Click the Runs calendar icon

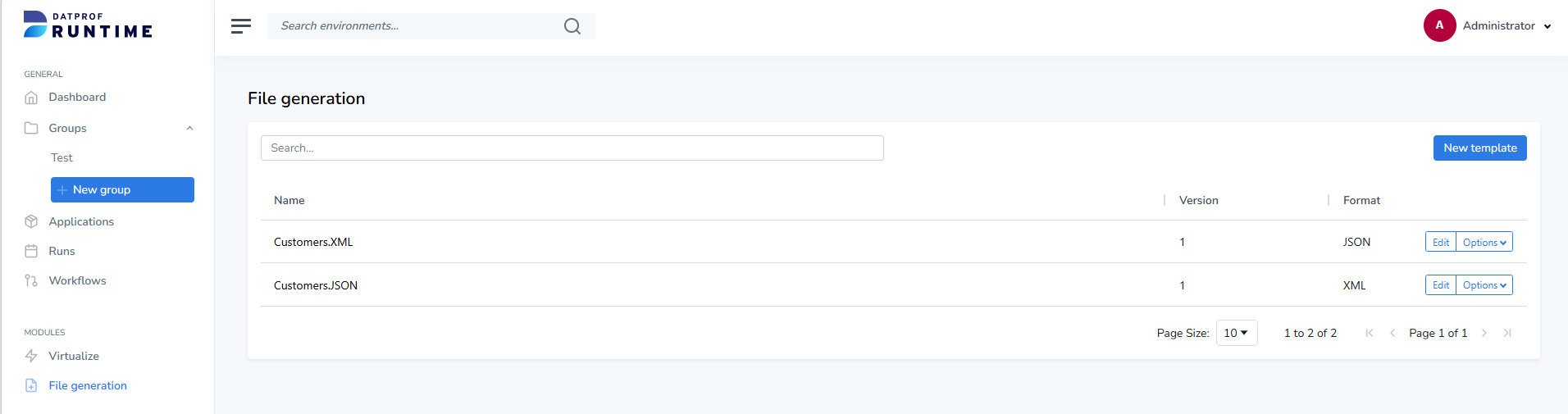pos(31,251)
